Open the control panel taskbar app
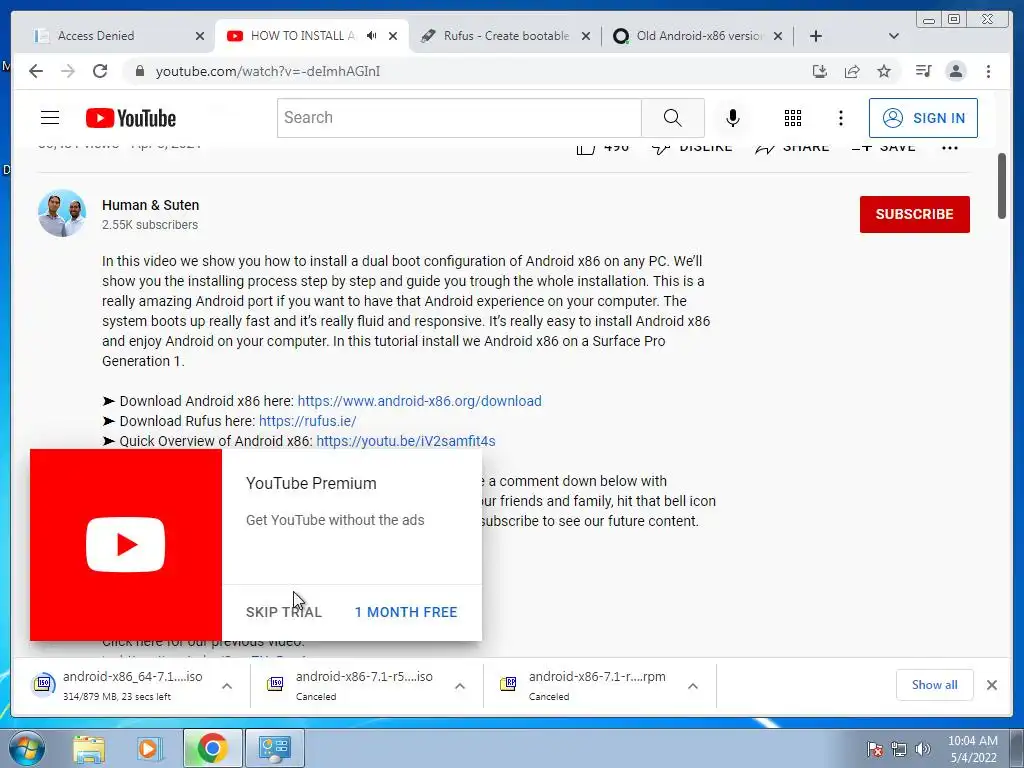1024x768 pixels. [274, 748]
